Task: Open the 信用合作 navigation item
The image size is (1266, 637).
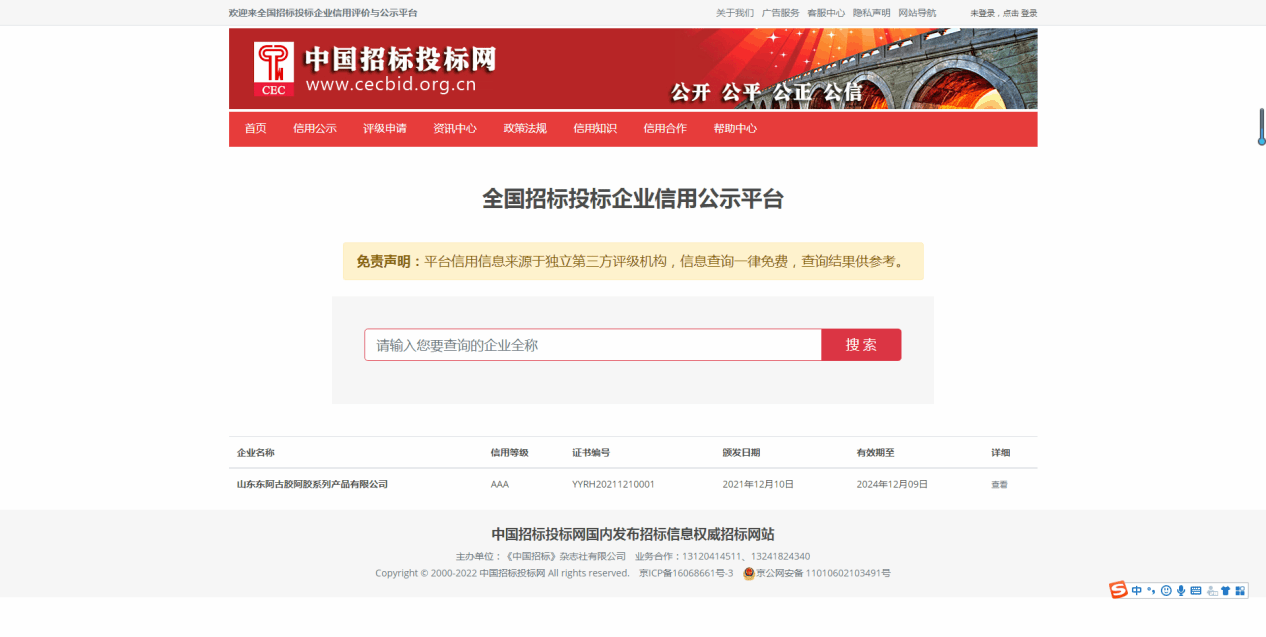Action: click(665, 129)
